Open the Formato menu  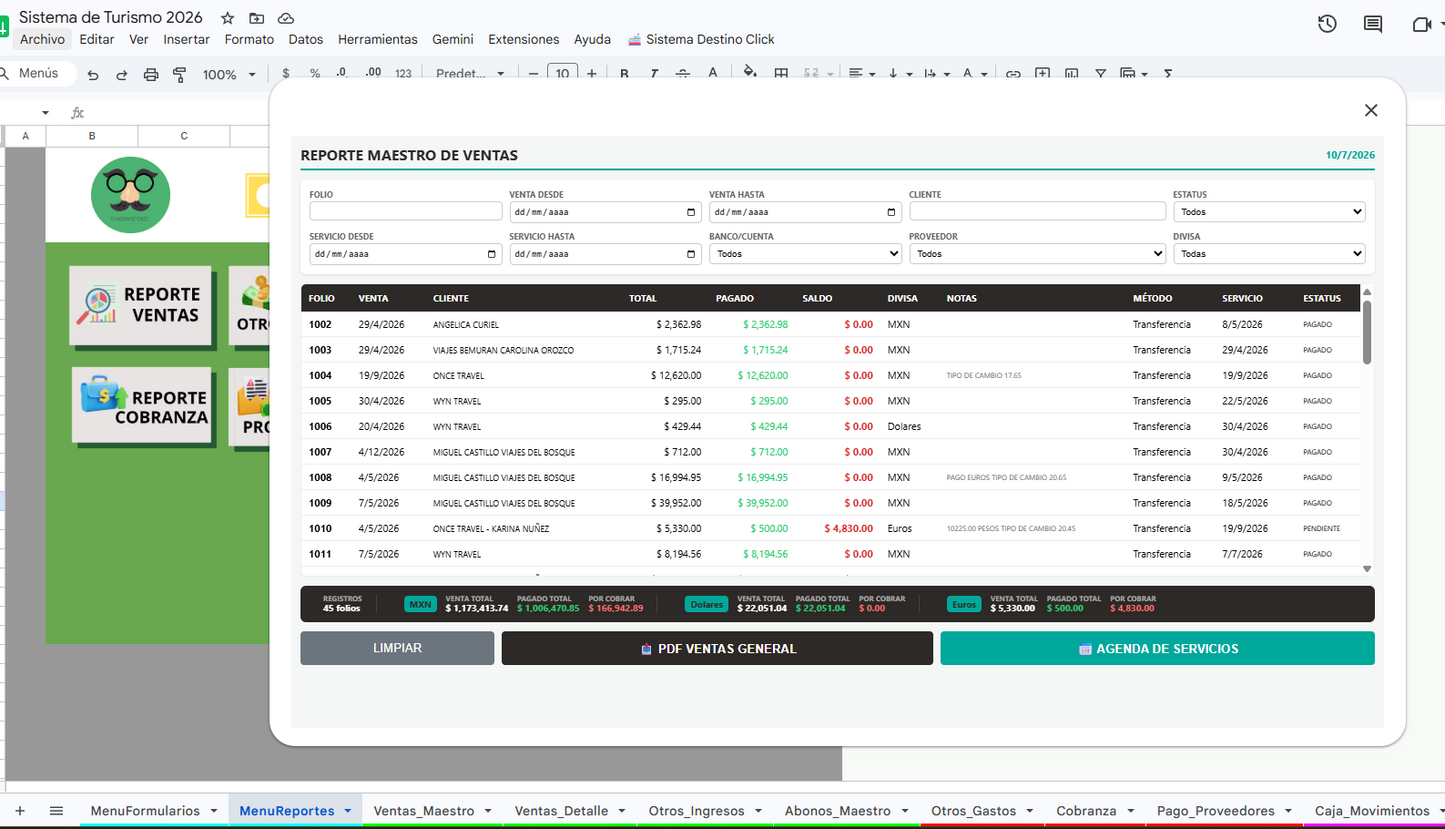click(x=249, y=39)
